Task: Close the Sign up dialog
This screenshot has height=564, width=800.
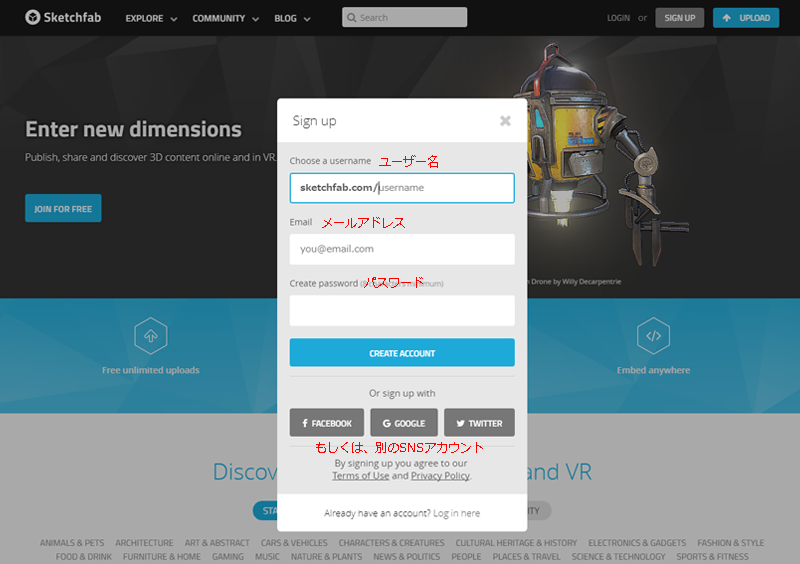Action: (x=505, y=120)
